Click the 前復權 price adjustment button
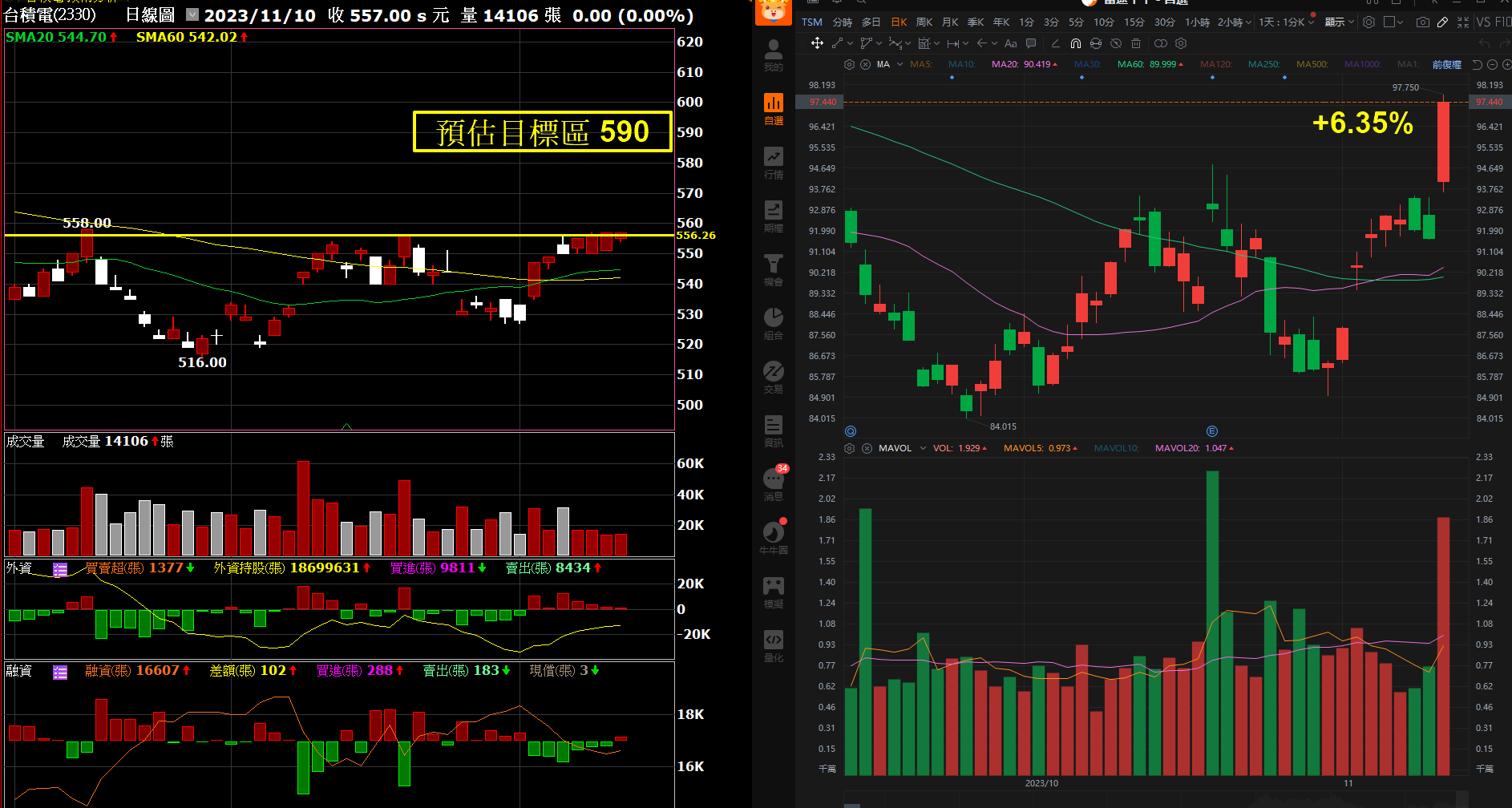 click(1446, 64)
